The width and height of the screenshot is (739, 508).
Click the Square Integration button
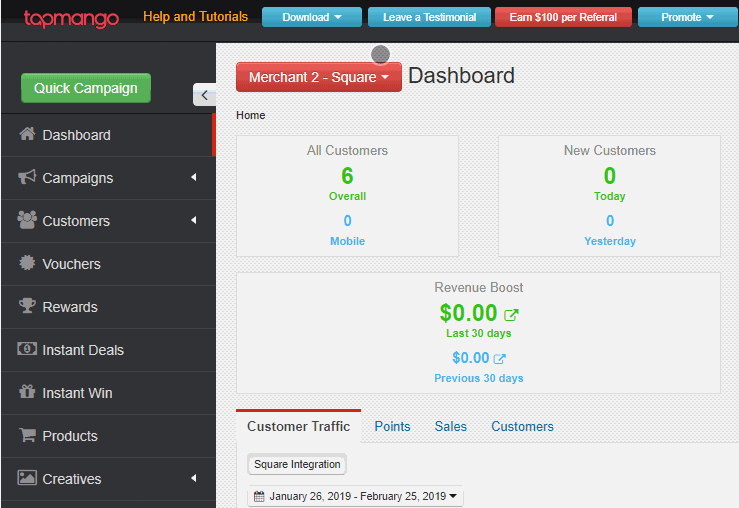(x=297, y=464)
